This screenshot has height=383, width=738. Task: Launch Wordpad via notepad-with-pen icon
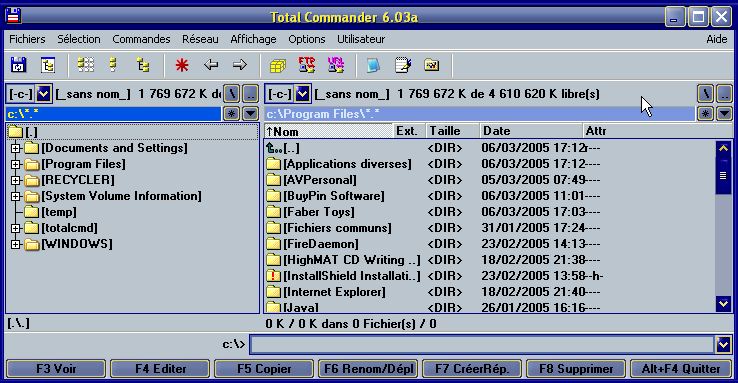[x=403, y=65]
